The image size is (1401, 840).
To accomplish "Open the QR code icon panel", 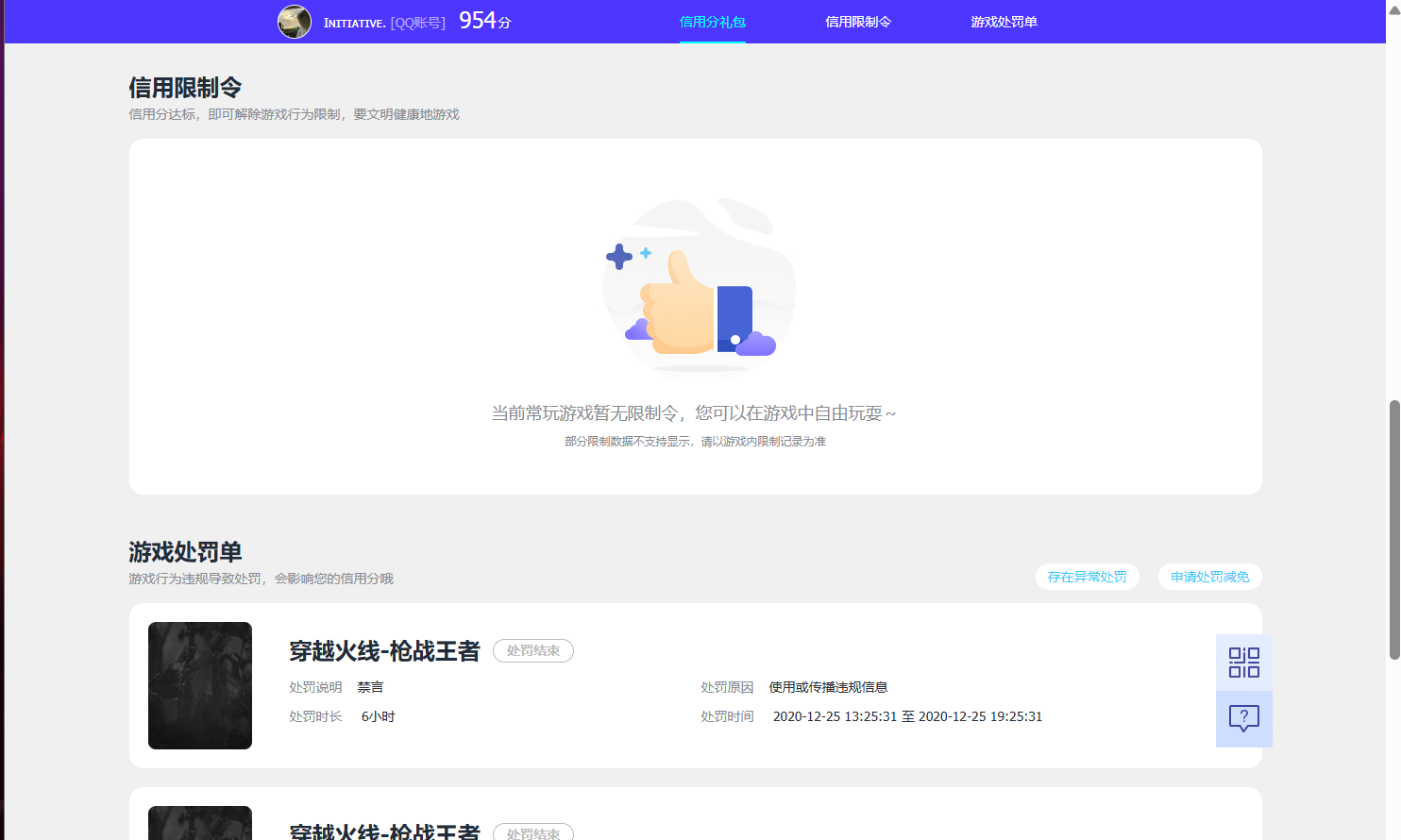I will [1243, 663].
